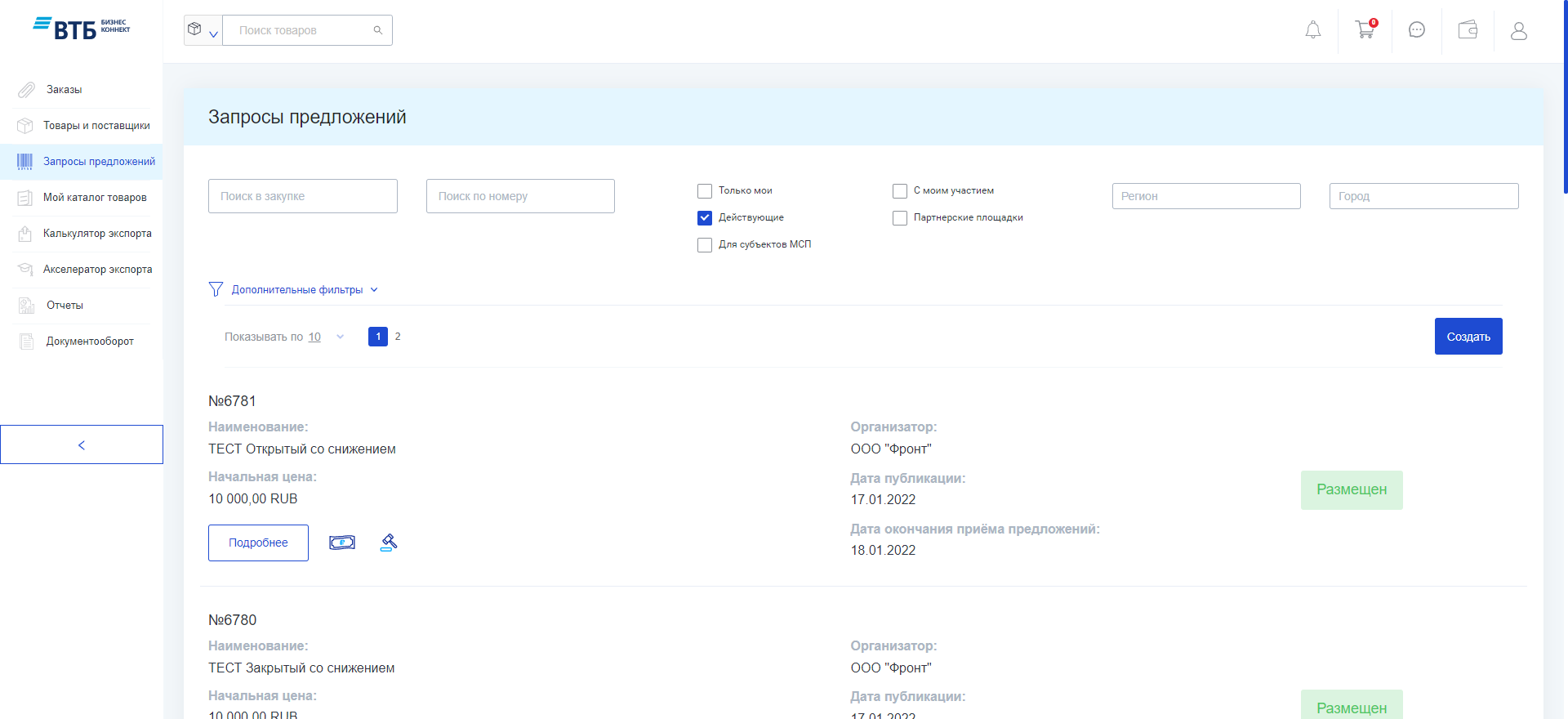Open the Город selector field
The width and height of the screenshot is (1568, 719).
pos(1423,196)
